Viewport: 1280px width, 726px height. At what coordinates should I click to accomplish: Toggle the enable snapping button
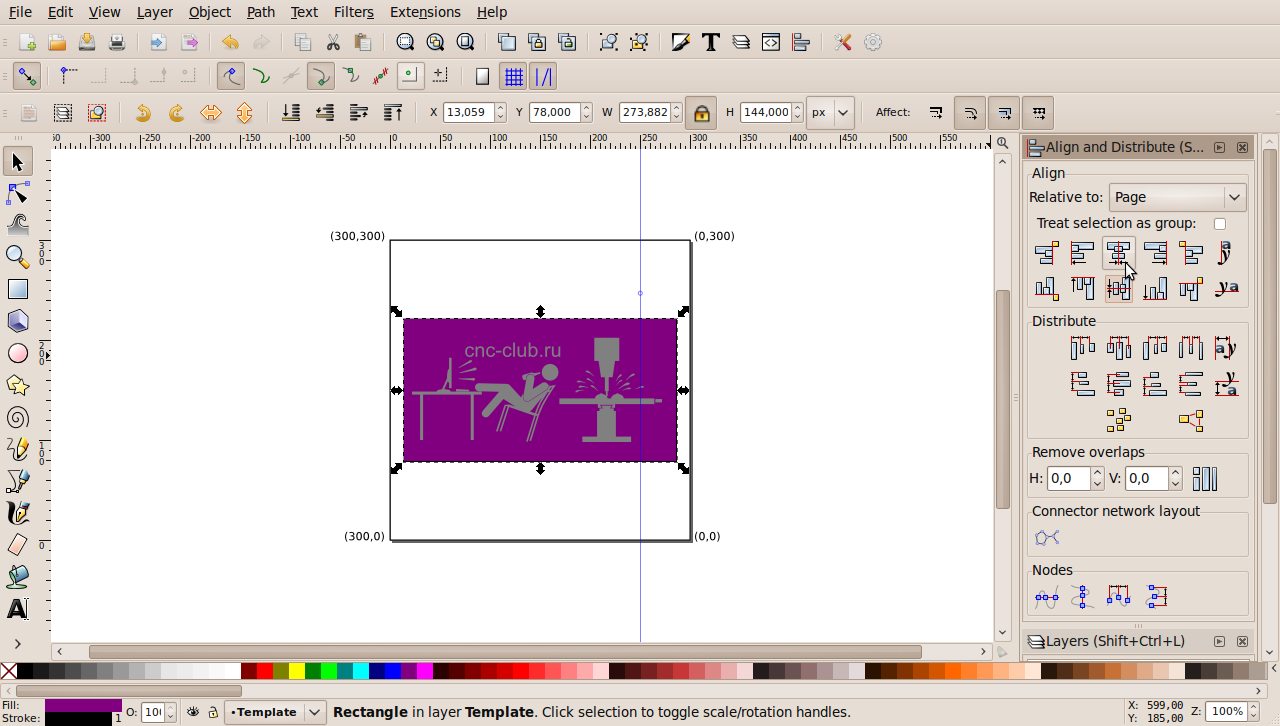point(27,77)
